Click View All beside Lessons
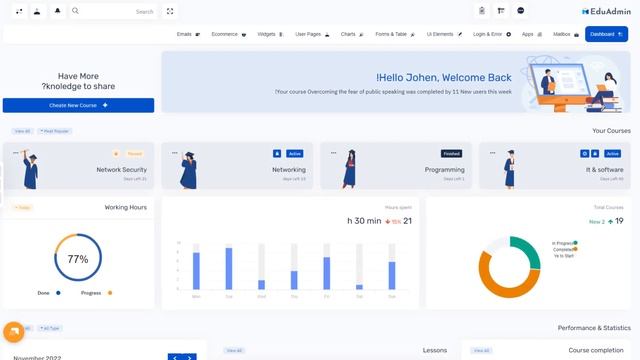The width and height of the screenshot is (640, 360). coord(234,351)
